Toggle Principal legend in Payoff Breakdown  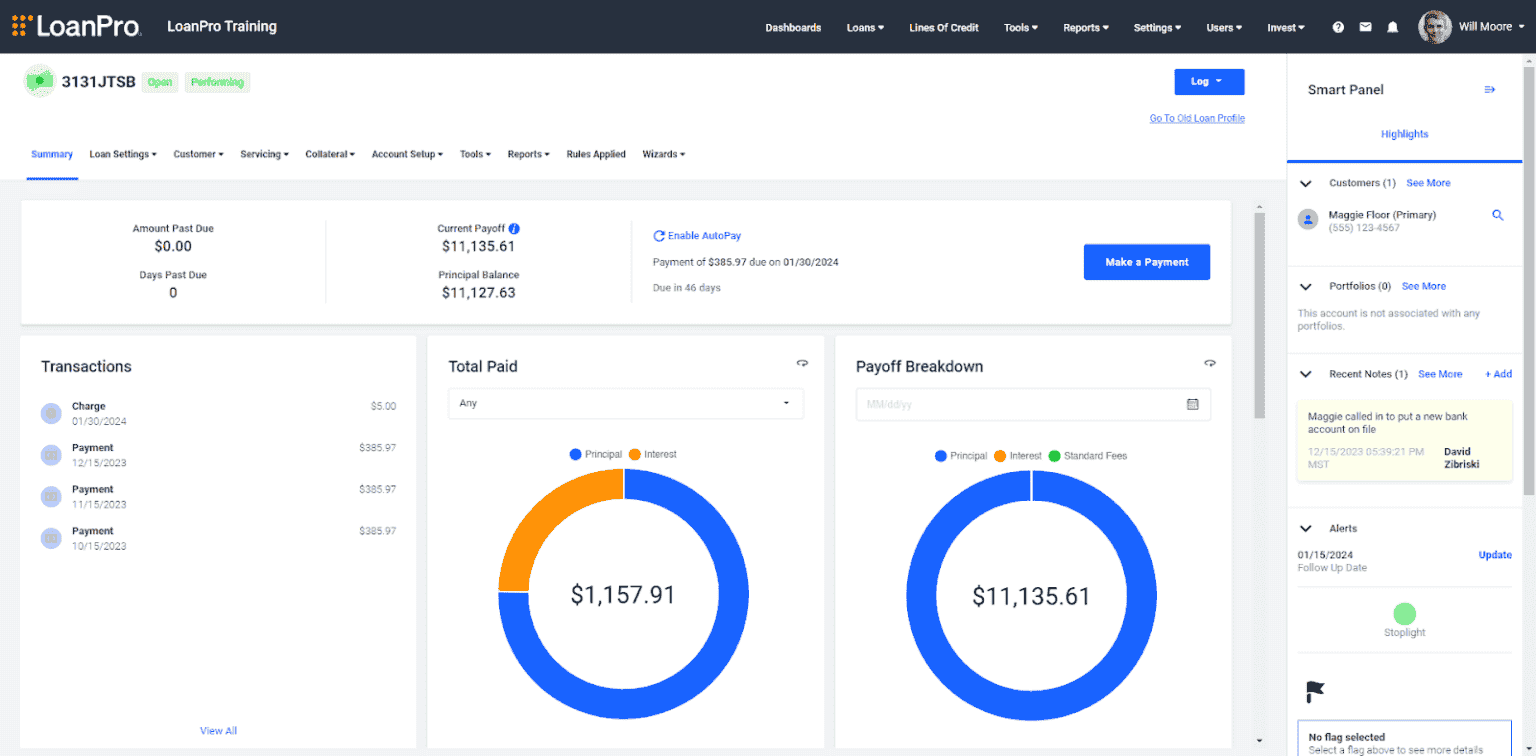point(961,456)
